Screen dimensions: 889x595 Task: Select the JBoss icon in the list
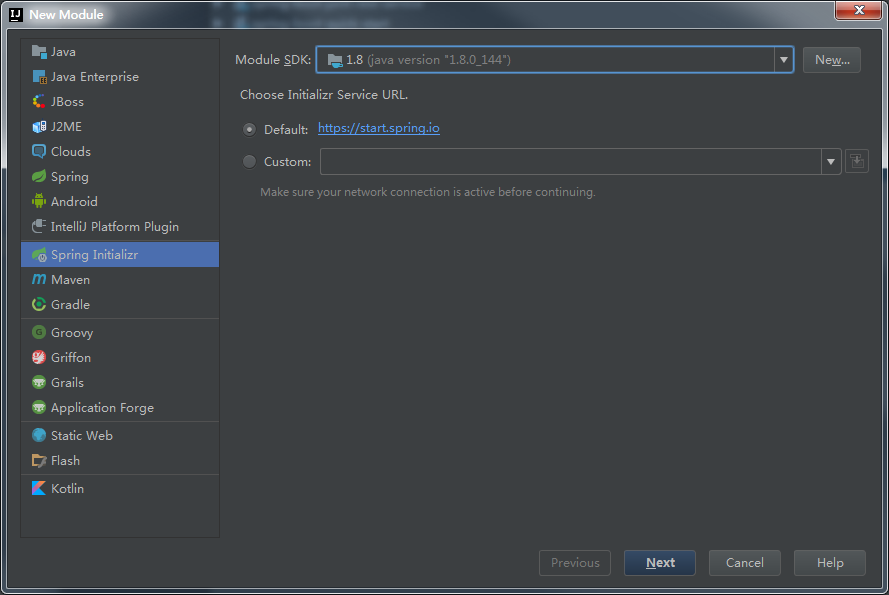click(39, 102)
